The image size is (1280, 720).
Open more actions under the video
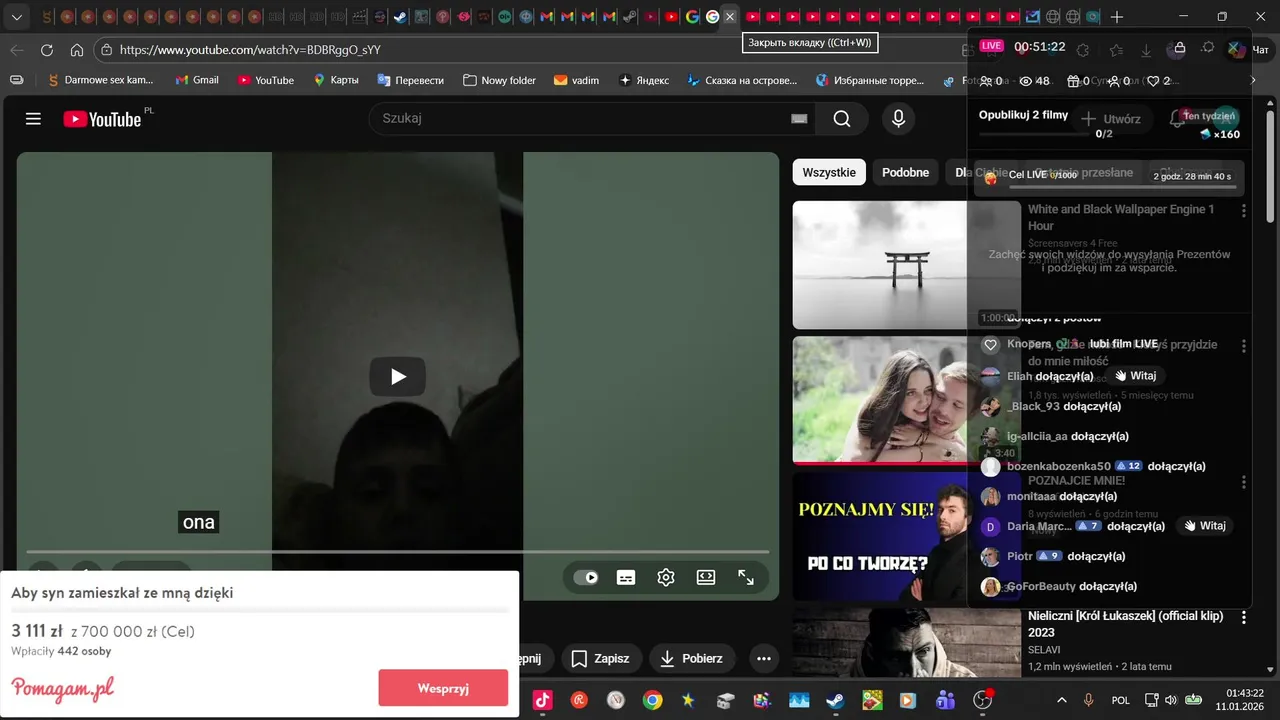point(764,658)
